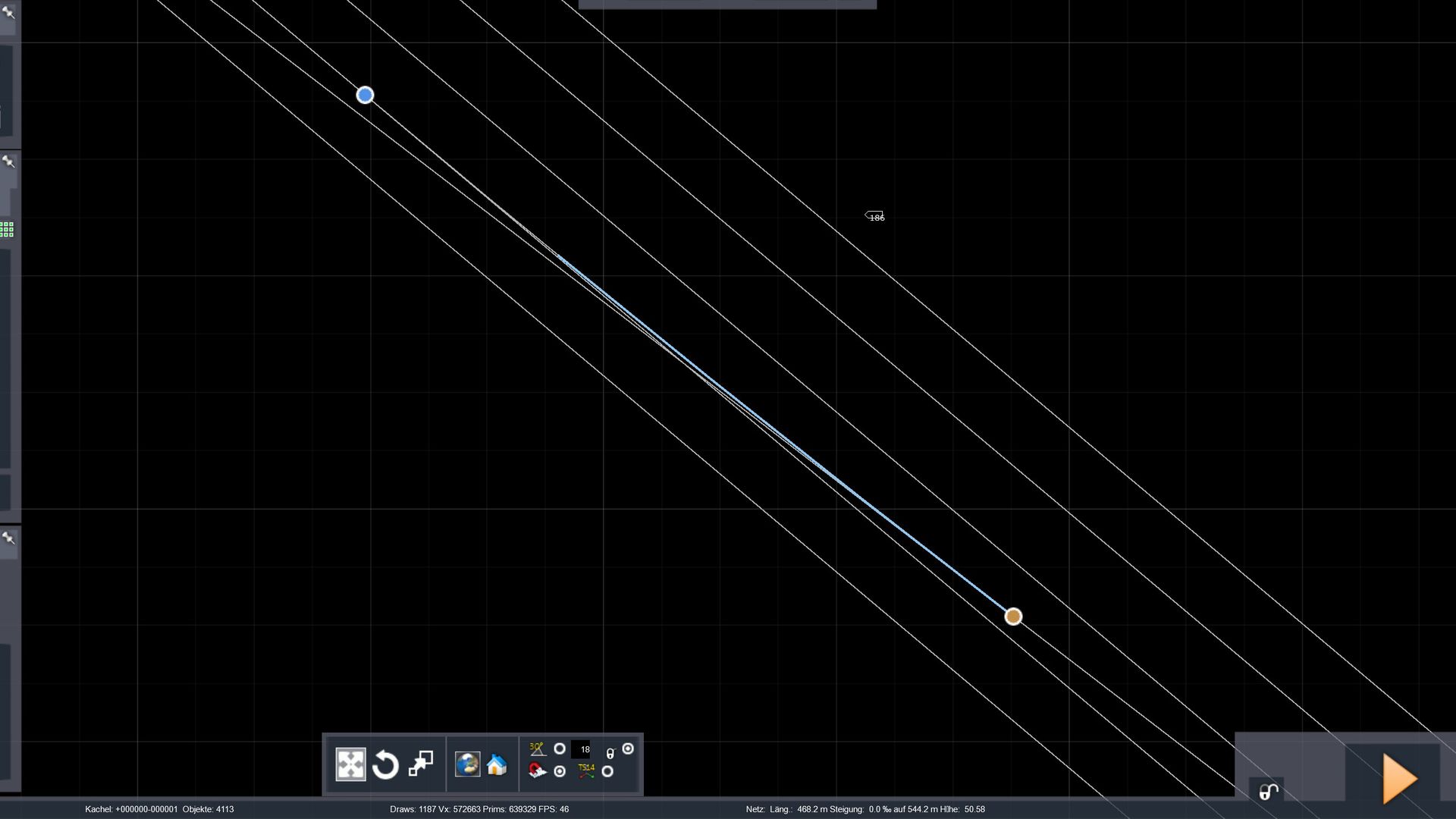
Task: Click the green grid icon
Action: (x=7, y=230)
